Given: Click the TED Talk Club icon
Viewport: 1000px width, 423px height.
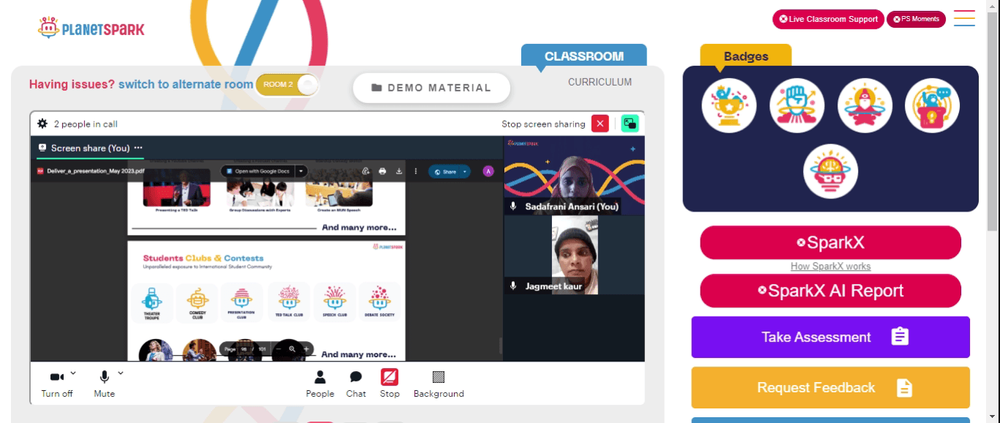Looking at the screenshot, I should tap(288, 303).
